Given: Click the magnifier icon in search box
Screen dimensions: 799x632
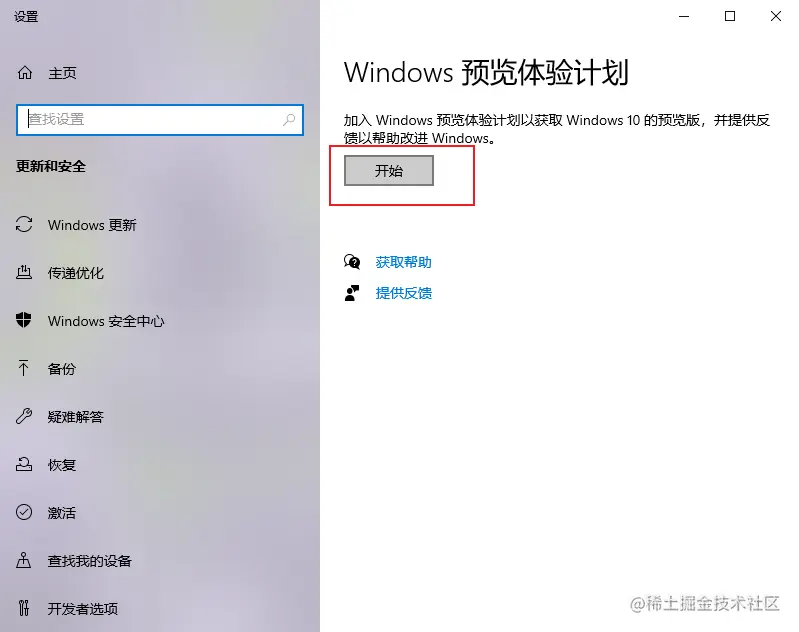Looking at the screenshot, I should click(289, 120).
